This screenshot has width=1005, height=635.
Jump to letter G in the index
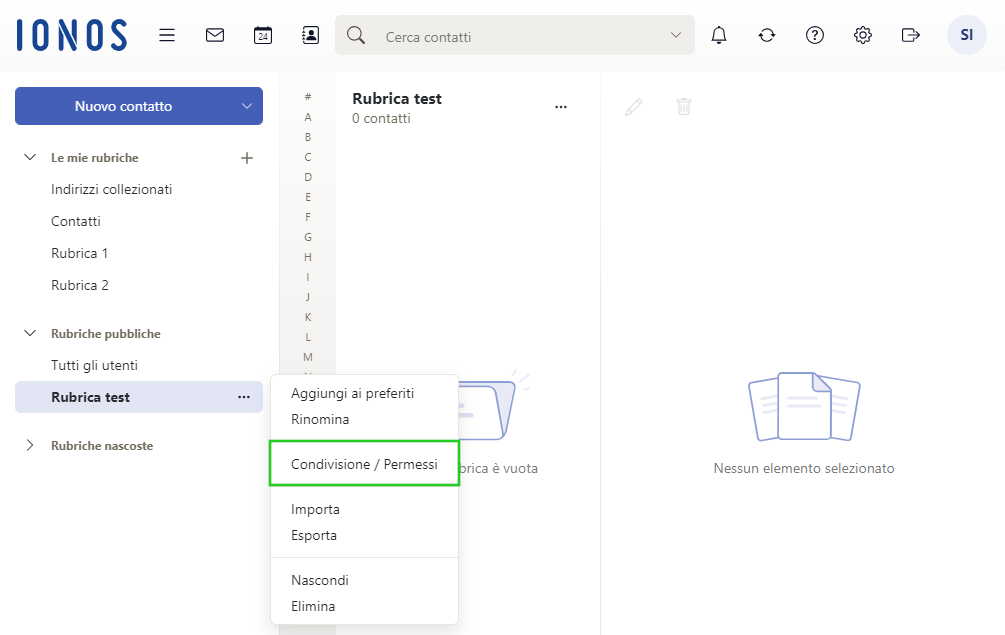click(x=308, y=237)
